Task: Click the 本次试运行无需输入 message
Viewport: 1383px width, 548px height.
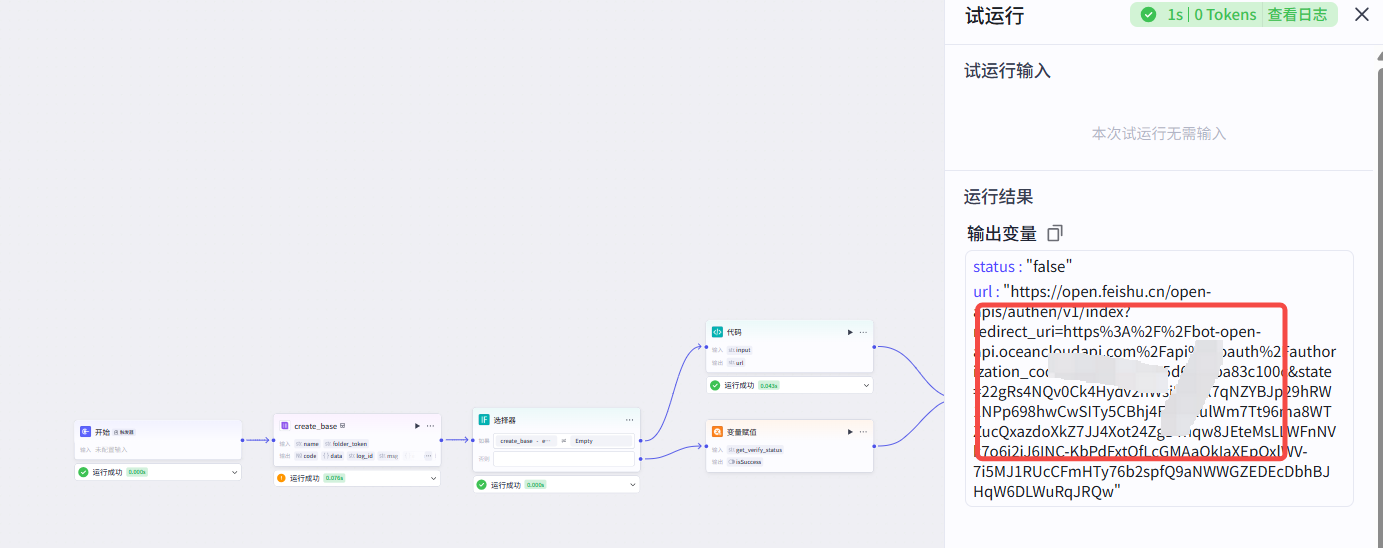Action: [x=1159, y=133]
